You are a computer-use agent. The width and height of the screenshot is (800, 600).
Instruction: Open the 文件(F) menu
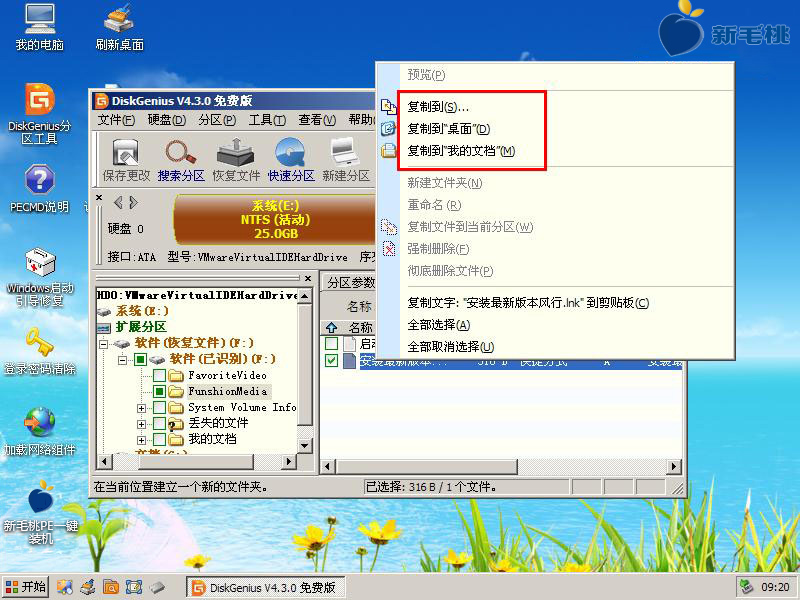116,120
